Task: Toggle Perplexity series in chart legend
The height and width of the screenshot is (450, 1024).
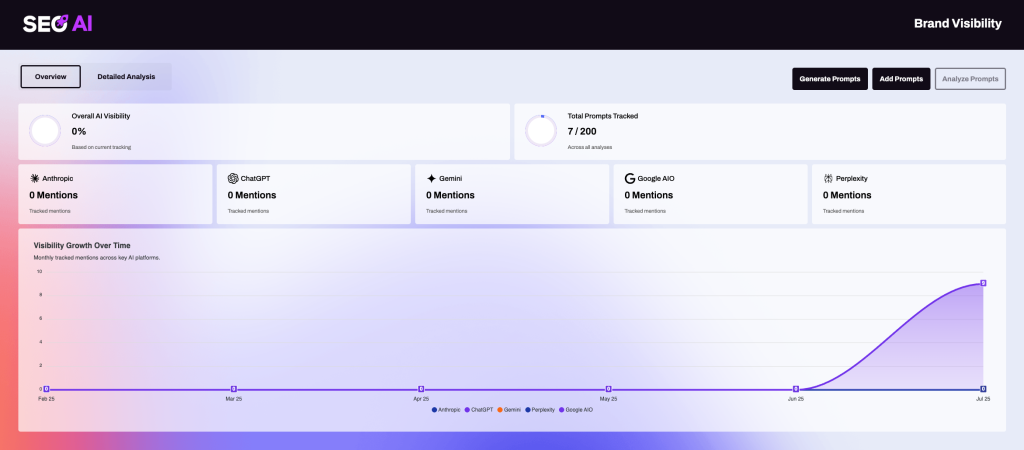Action: [539, 410]
